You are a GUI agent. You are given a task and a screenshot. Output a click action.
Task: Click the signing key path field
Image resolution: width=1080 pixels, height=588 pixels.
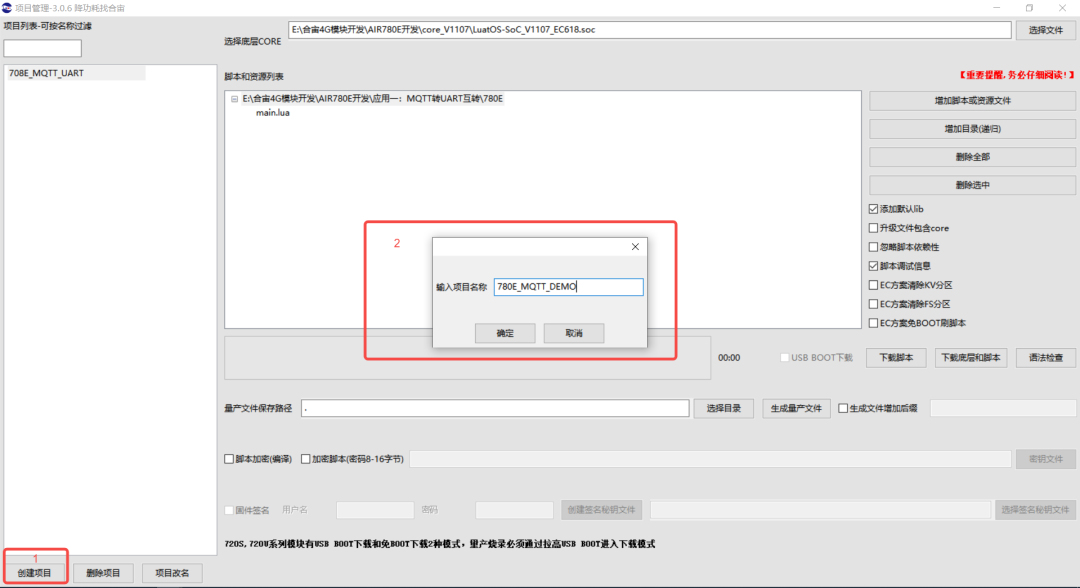(x=820, y=510)
